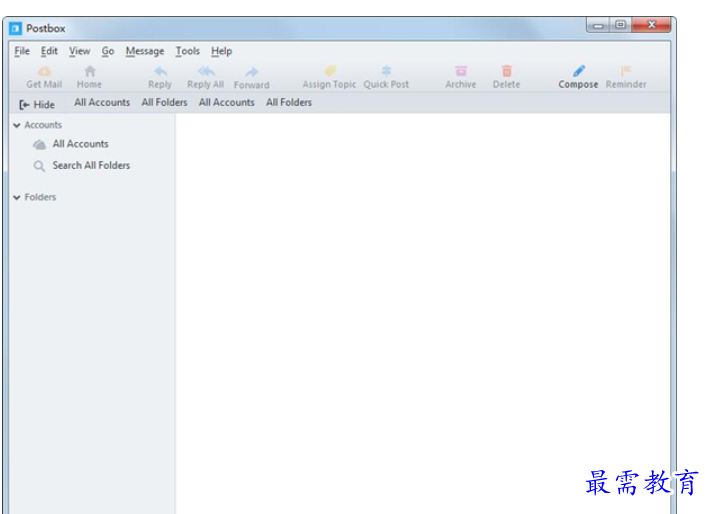
Task: Hide the sidebar pane
Action: coord(37,105)
